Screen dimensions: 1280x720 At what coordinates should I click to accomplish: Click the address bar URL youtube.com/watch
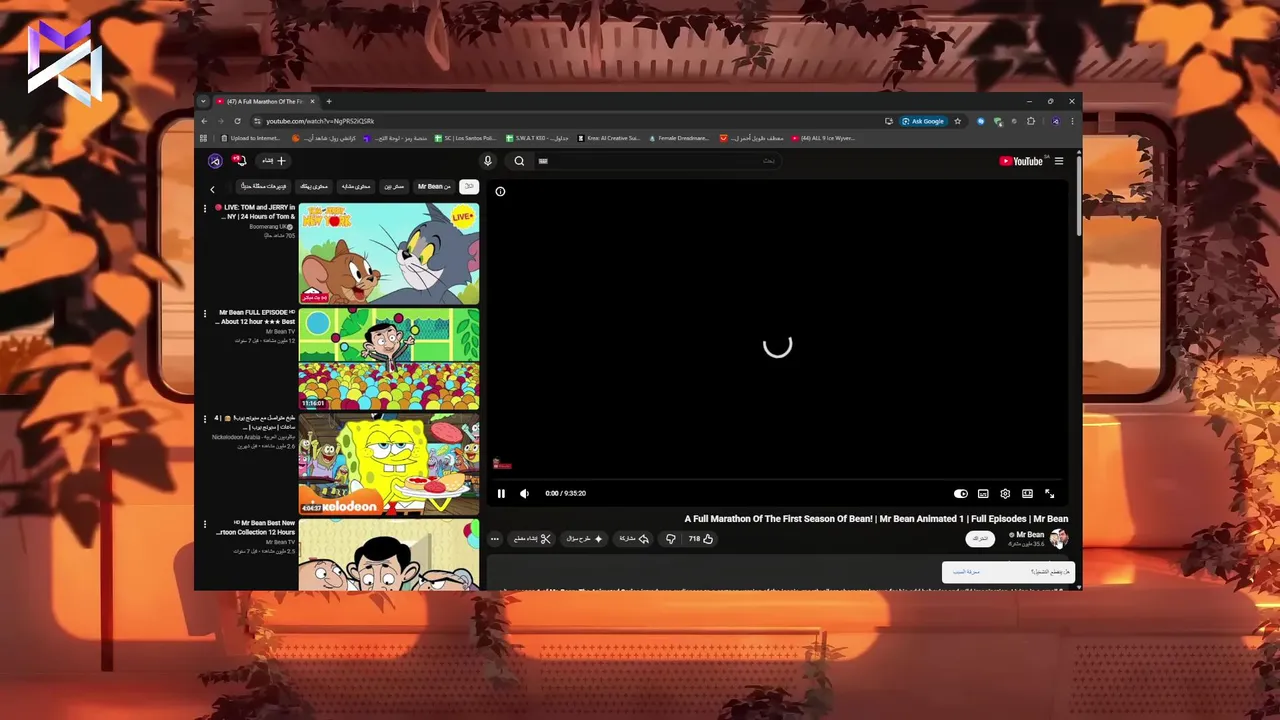pos(320,121)
